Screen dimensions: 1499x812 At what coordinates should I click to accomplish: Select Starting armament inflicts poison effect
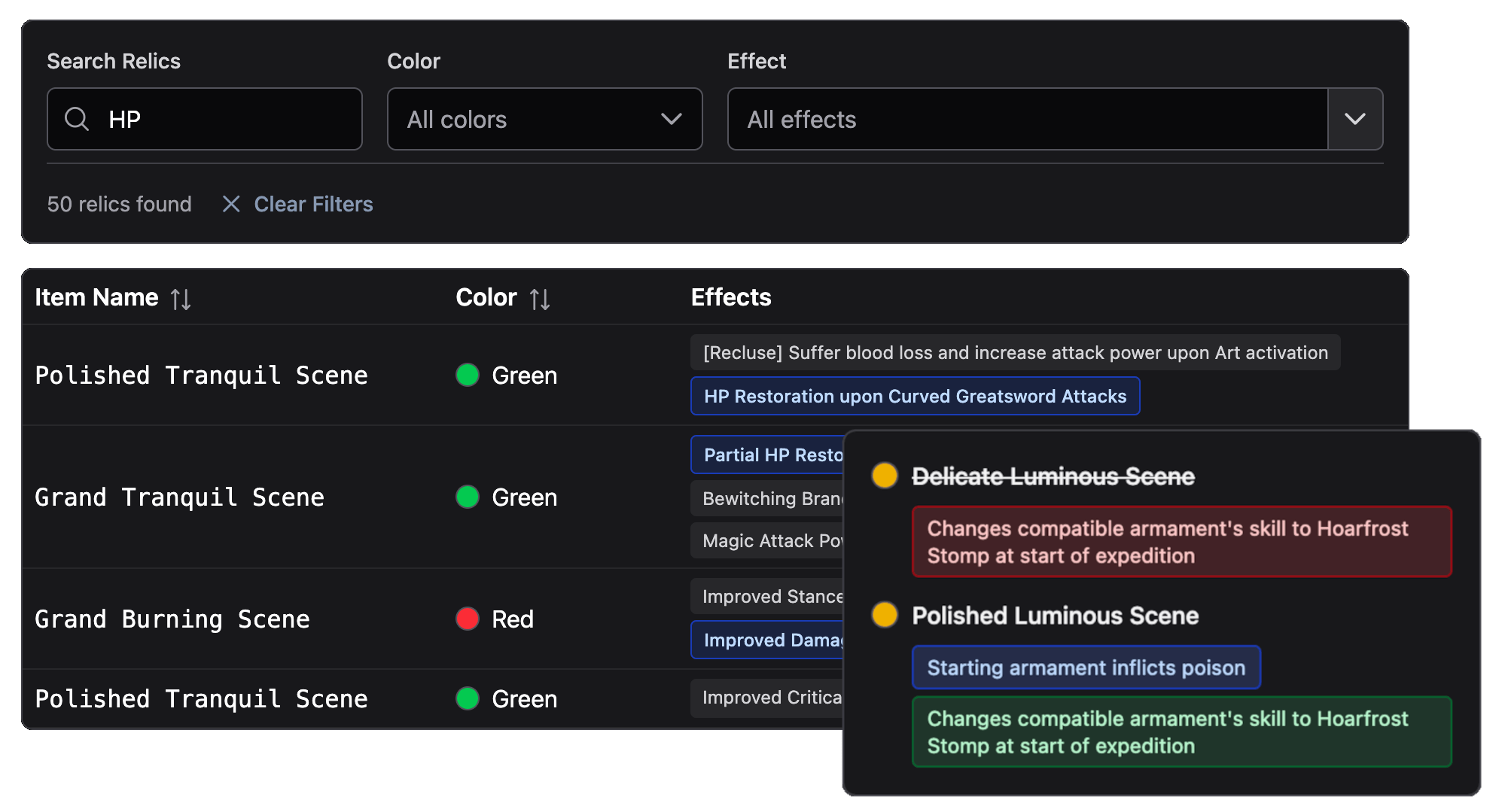[1086, 668]
